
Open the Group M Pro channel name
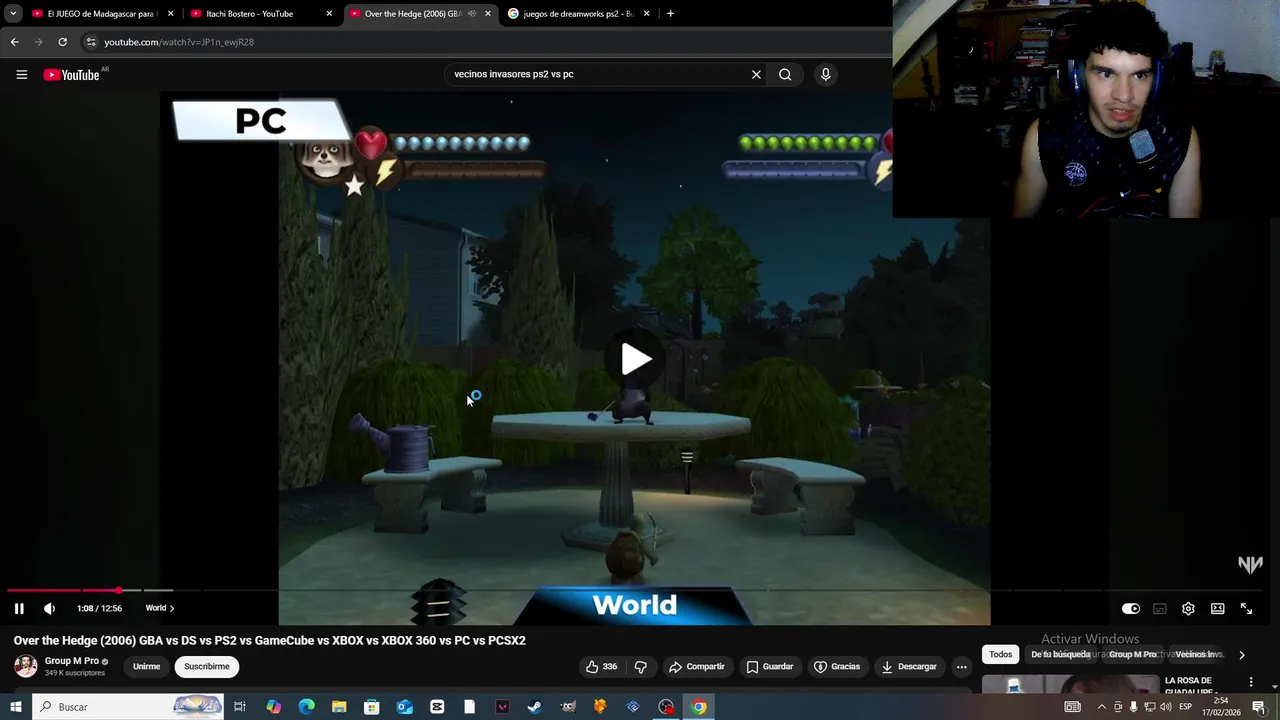point(72,661)
